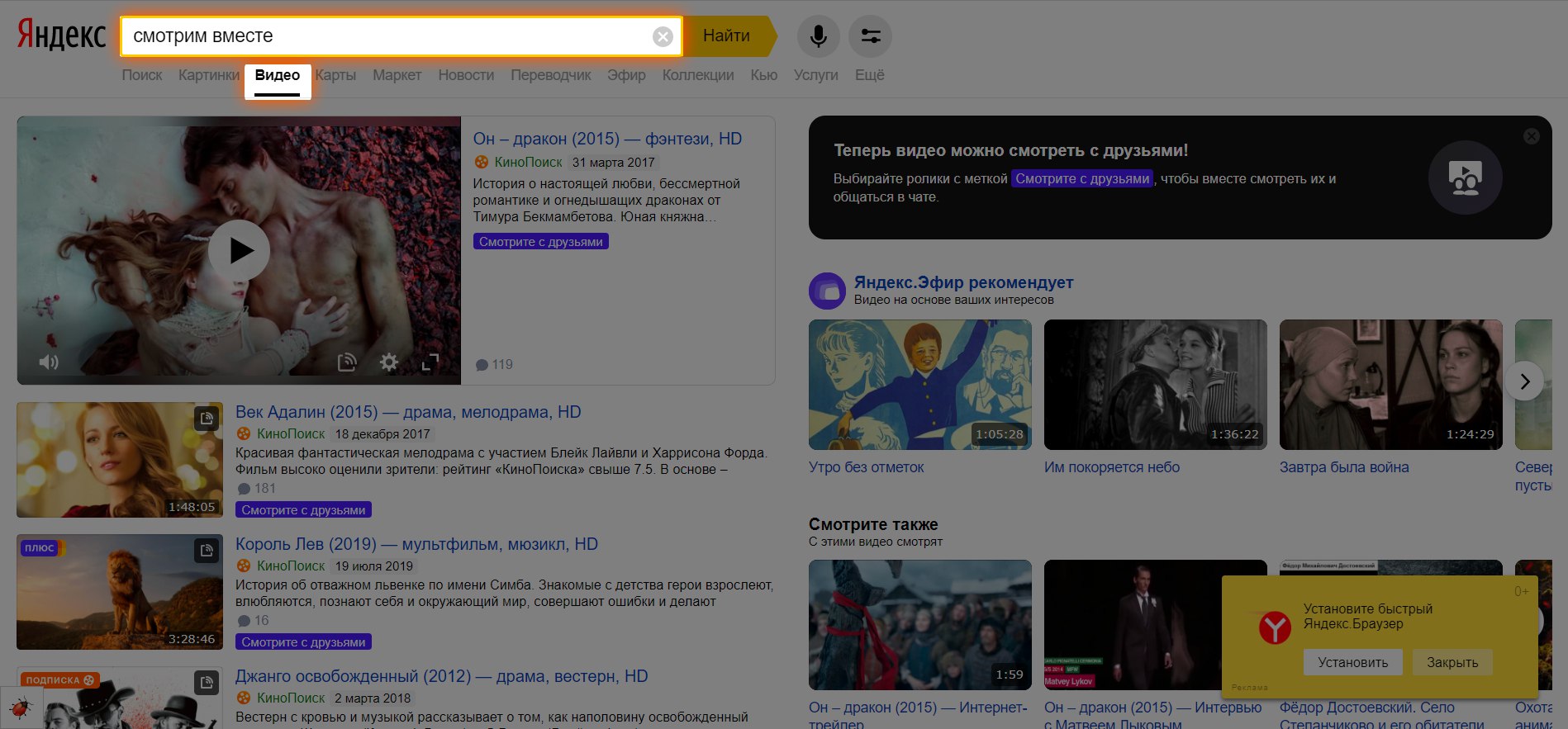The height and width of the screenshot is (729, 1568).
Task: Click the watch together icon in the banner
Action: (x=1466, y=178)
